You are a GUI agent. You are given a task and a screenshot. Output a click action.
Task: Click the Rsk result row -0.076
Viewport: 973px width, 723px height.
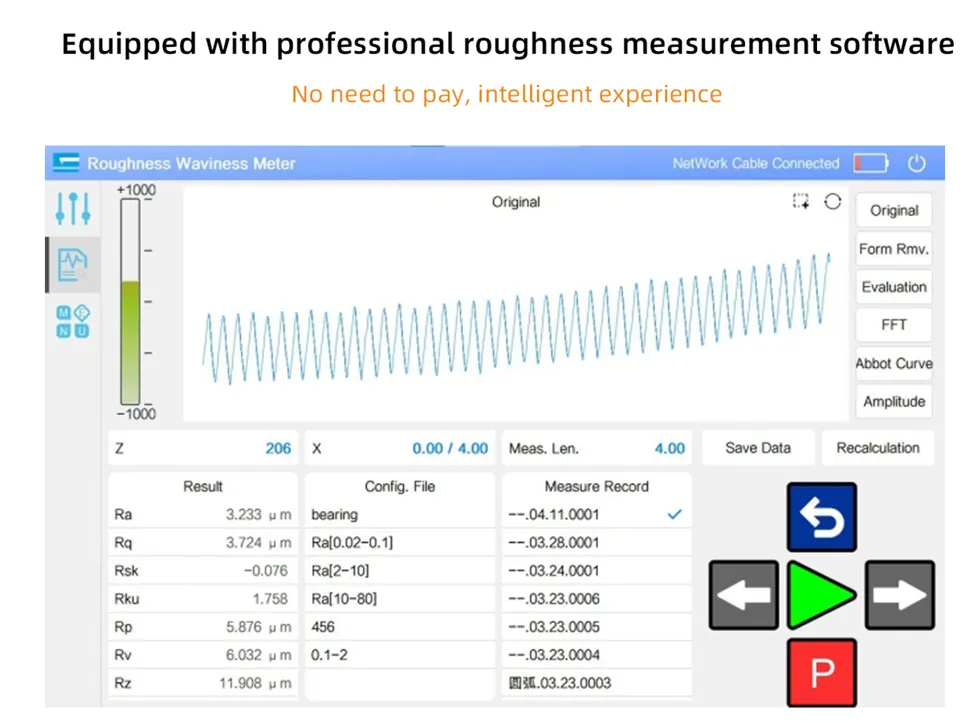coord(203,570)
